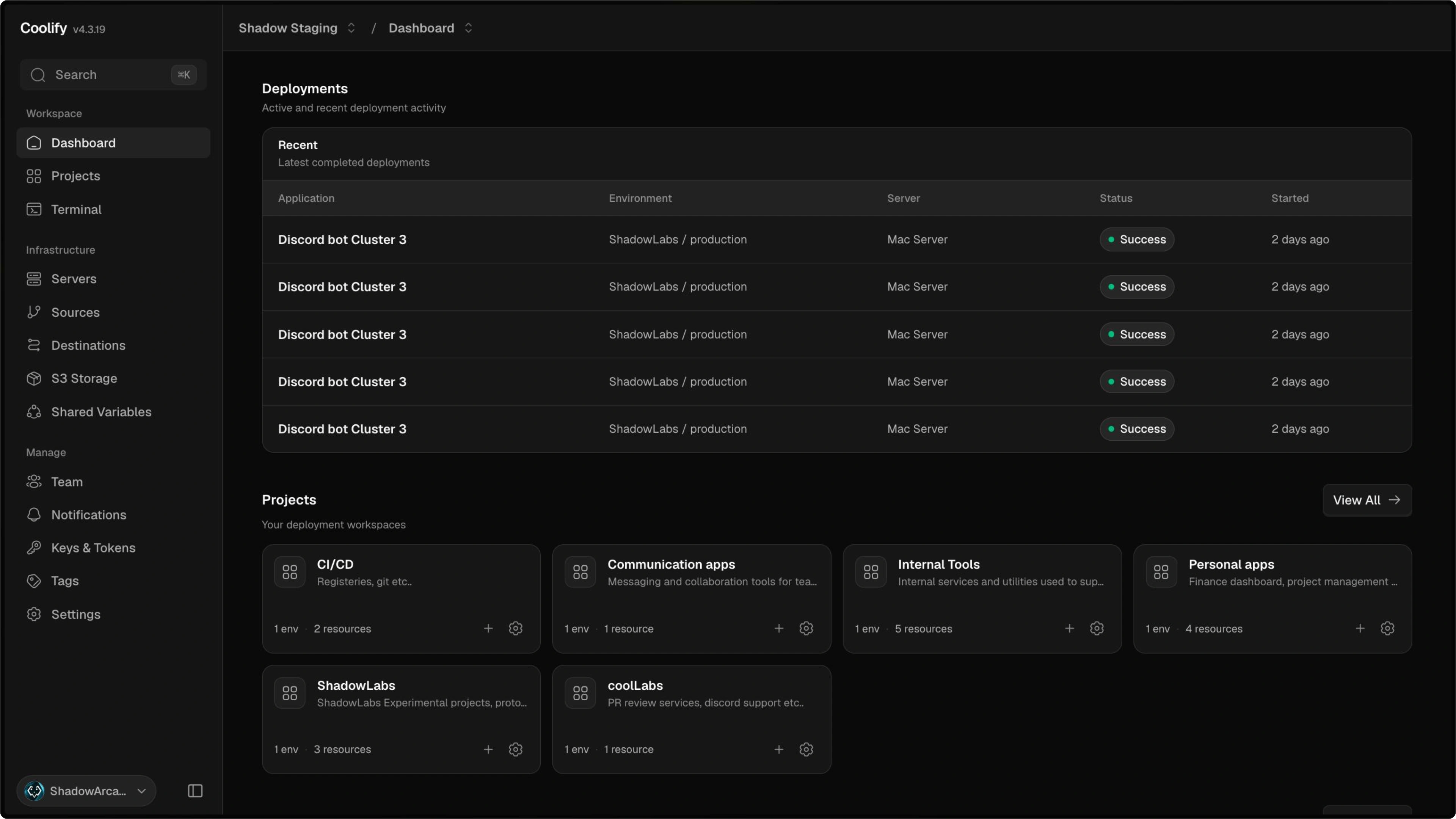The width and height of the screenshot is (1456, 819).
Task: Click plus icon on ShadowLabs card
Action: tap(488, 750)
